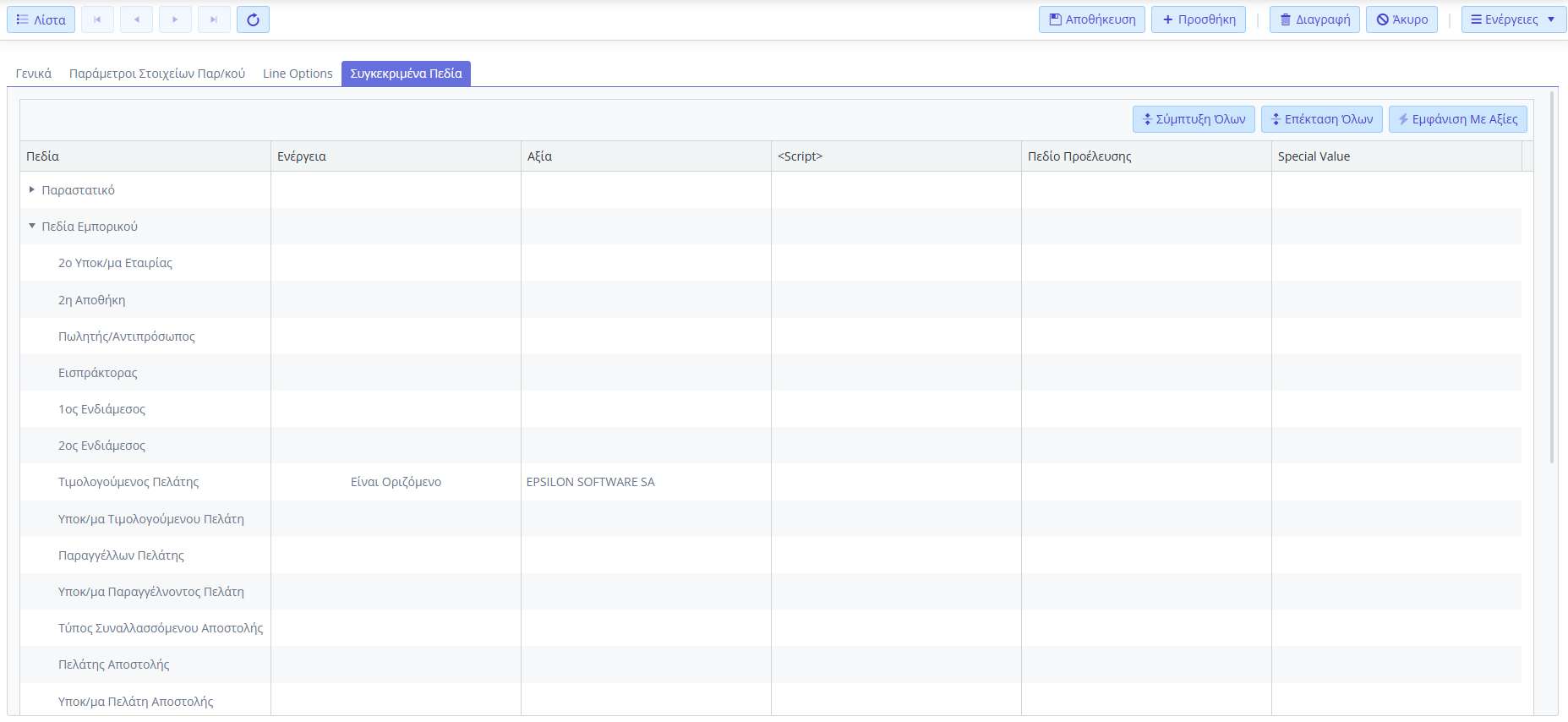Open the Ενέργειες actions dropdown
Screen dimensions: 1568x722
pos(1512,19)
